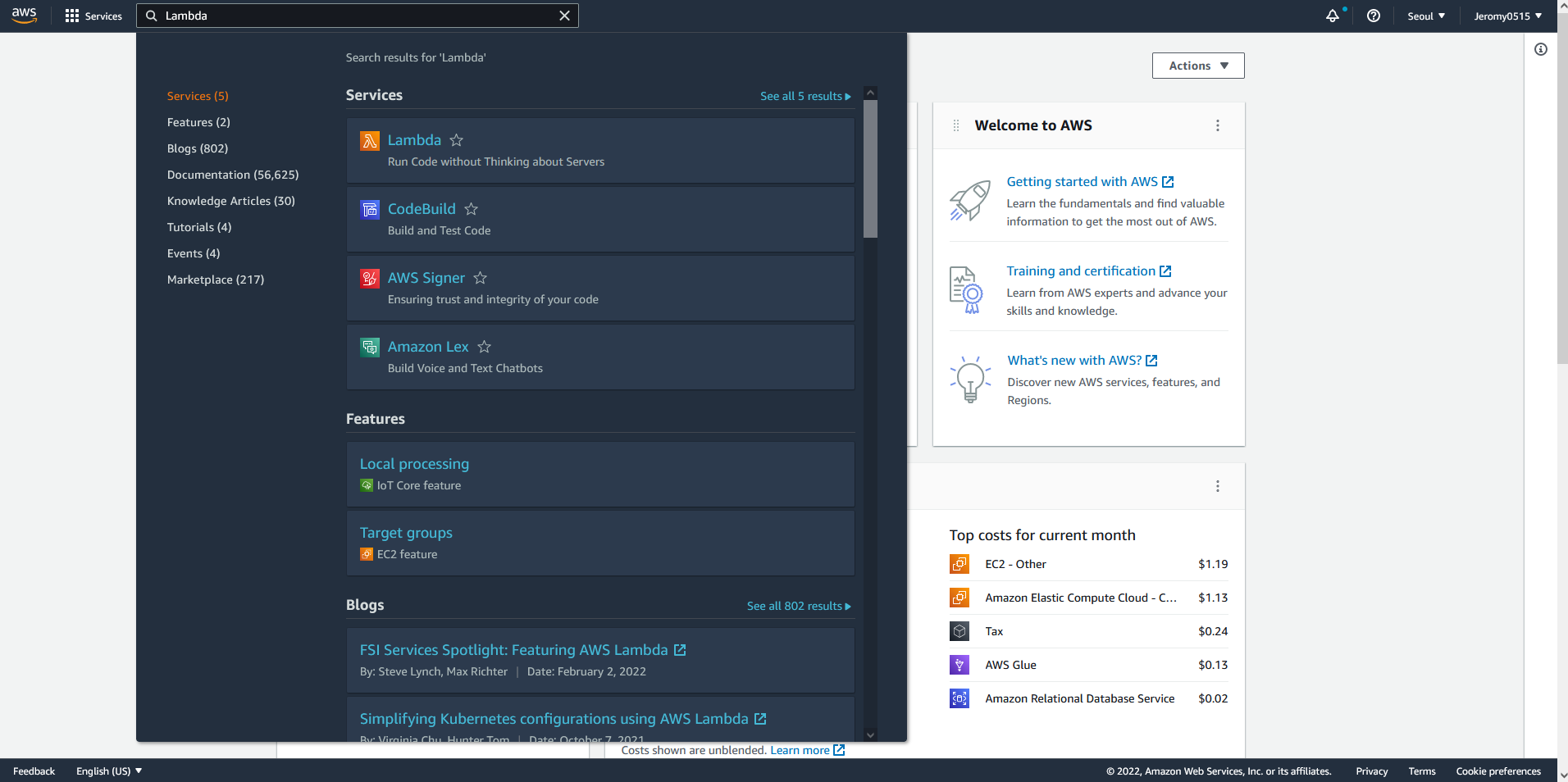
Task: Filter results by Events (4)
Action: pos(194,253)
